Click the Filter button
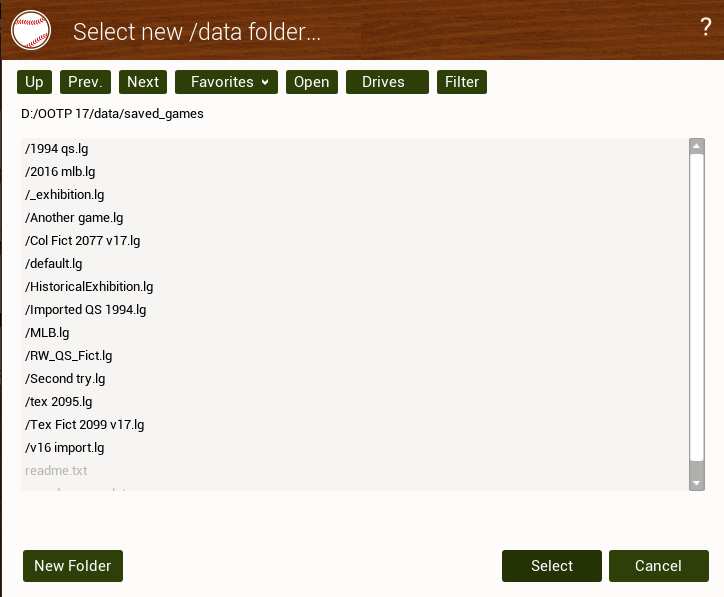This screenshot has height=597, width=724. pos(462,82)
